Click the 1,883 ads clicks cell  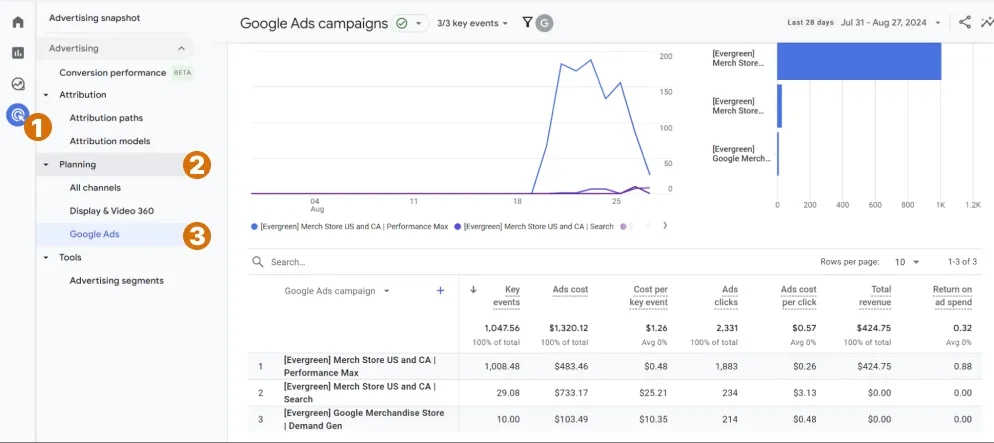point(726,366)
